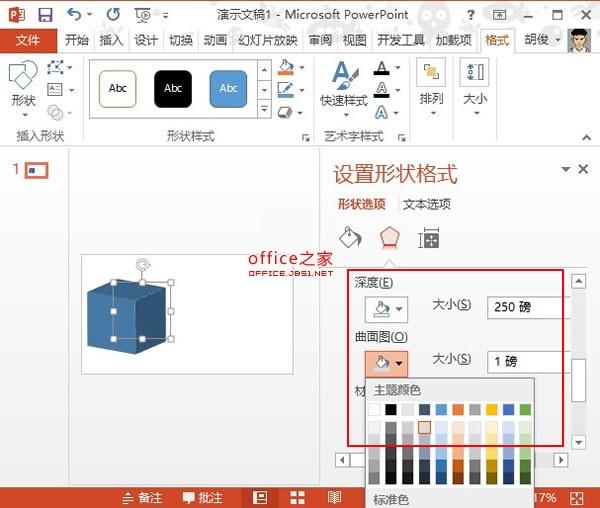The height and width of the screenshot is (508, 600).
Task: Click the Save icon in quick access toolbar
Action: point(45,15)
